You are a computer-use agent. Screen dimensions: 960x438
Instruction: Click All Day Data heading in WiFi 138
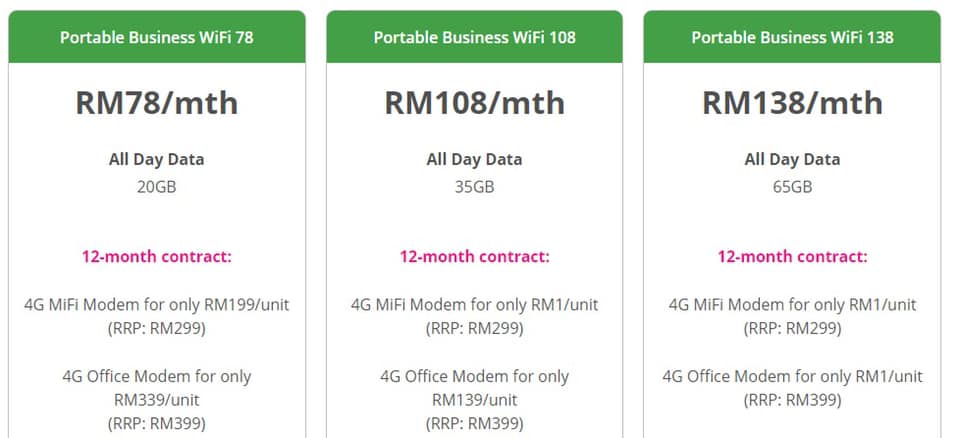click(x=792, y=160)
